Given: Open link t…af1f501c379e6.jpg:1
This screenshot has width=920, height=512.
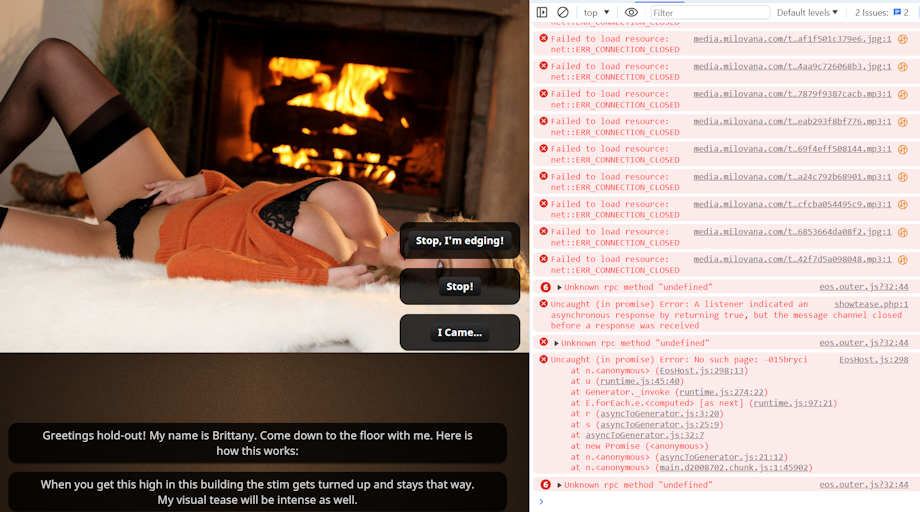Looking at the screenshot, I should tap(792, 39).
